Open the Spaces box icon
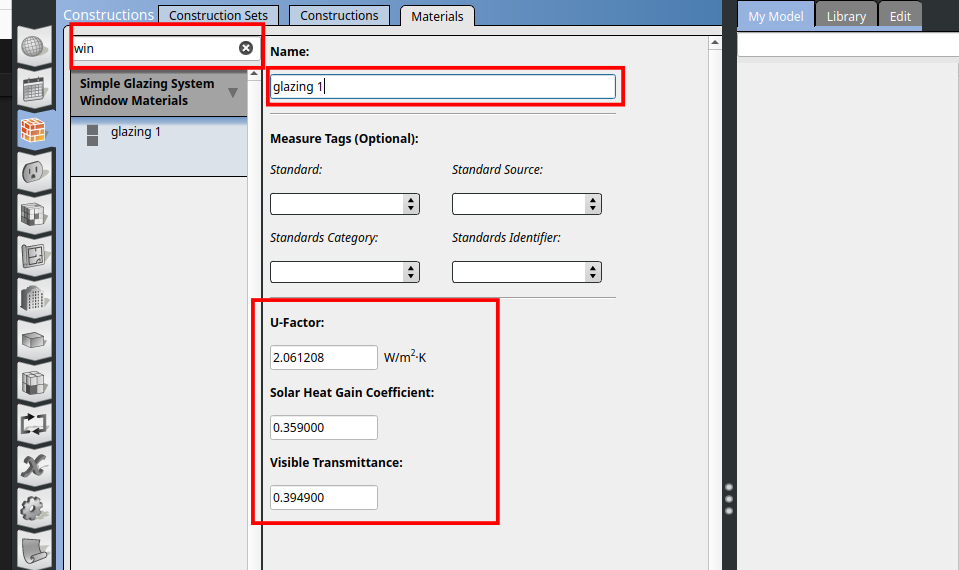 (x=34, y=340)
